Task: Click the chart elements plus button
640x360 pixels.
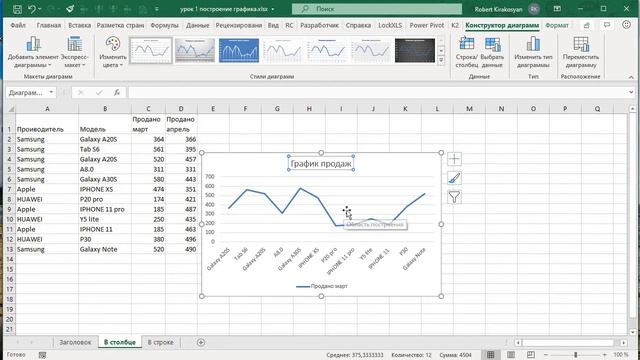Action: point(454,159)
